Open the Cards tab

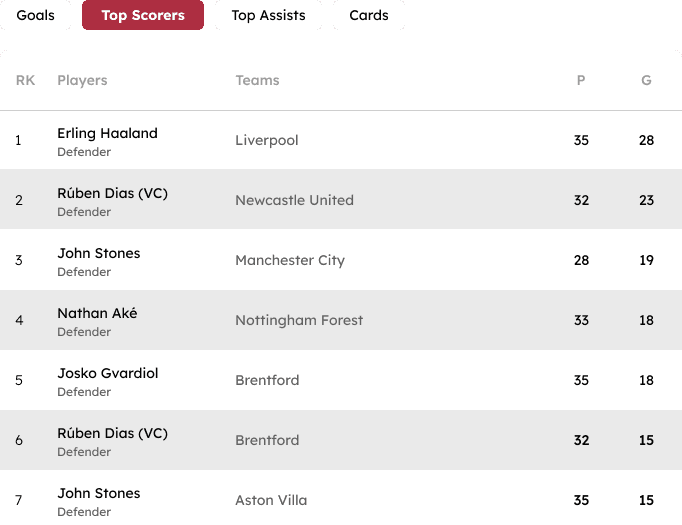click(368, 15)
